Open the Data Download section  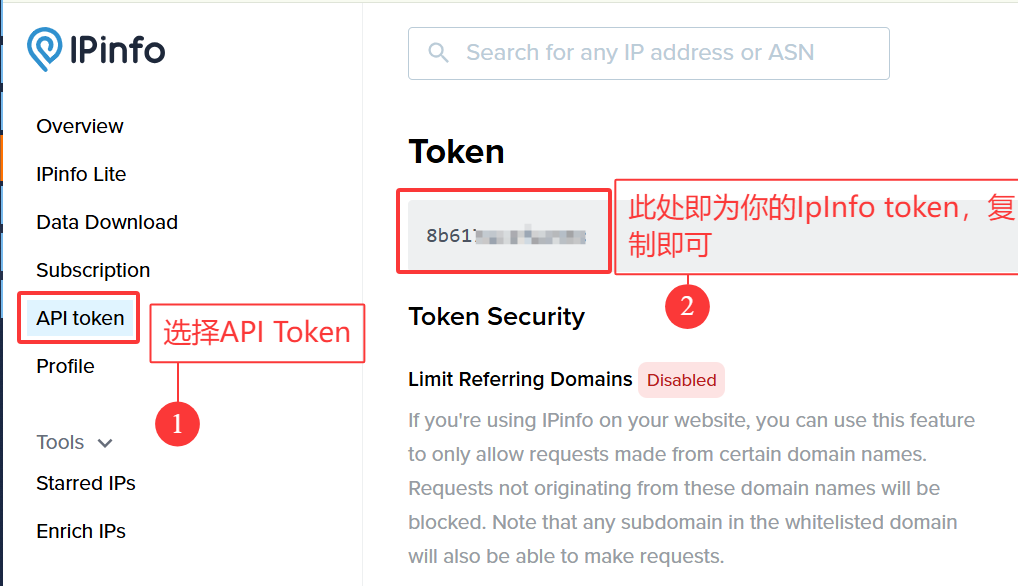[107, 222]
